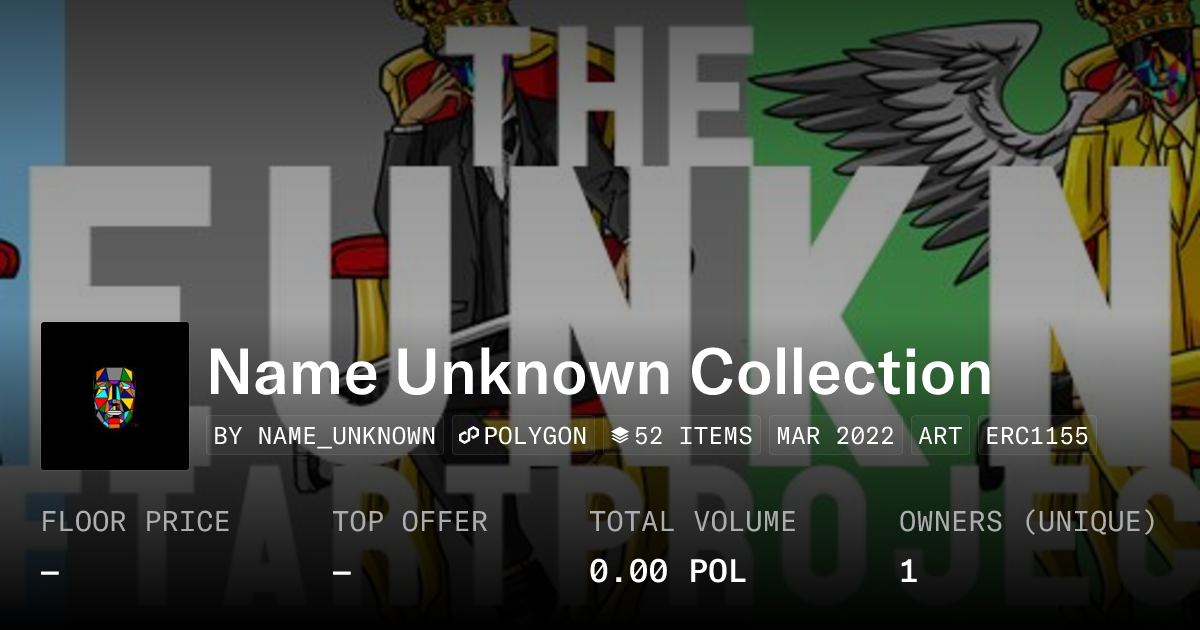
Task: Select the ART category tag
Action: point(940,436)
